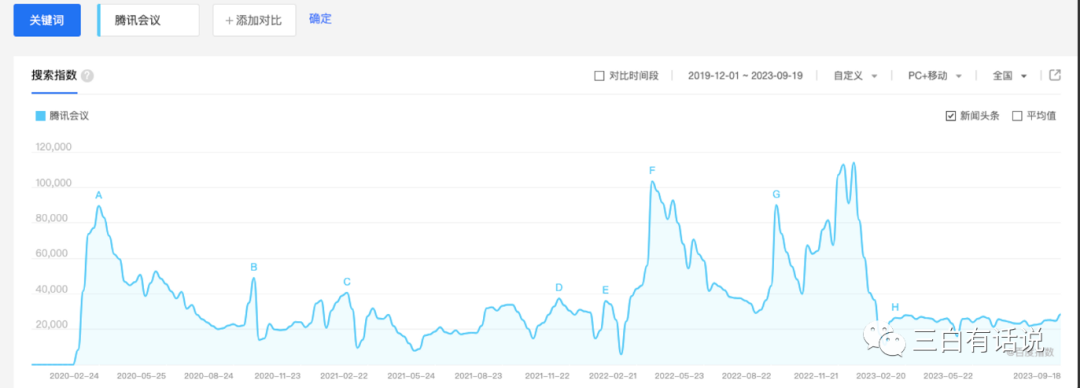Switch to the 搜索指数 tab

[x=54, y=76]
